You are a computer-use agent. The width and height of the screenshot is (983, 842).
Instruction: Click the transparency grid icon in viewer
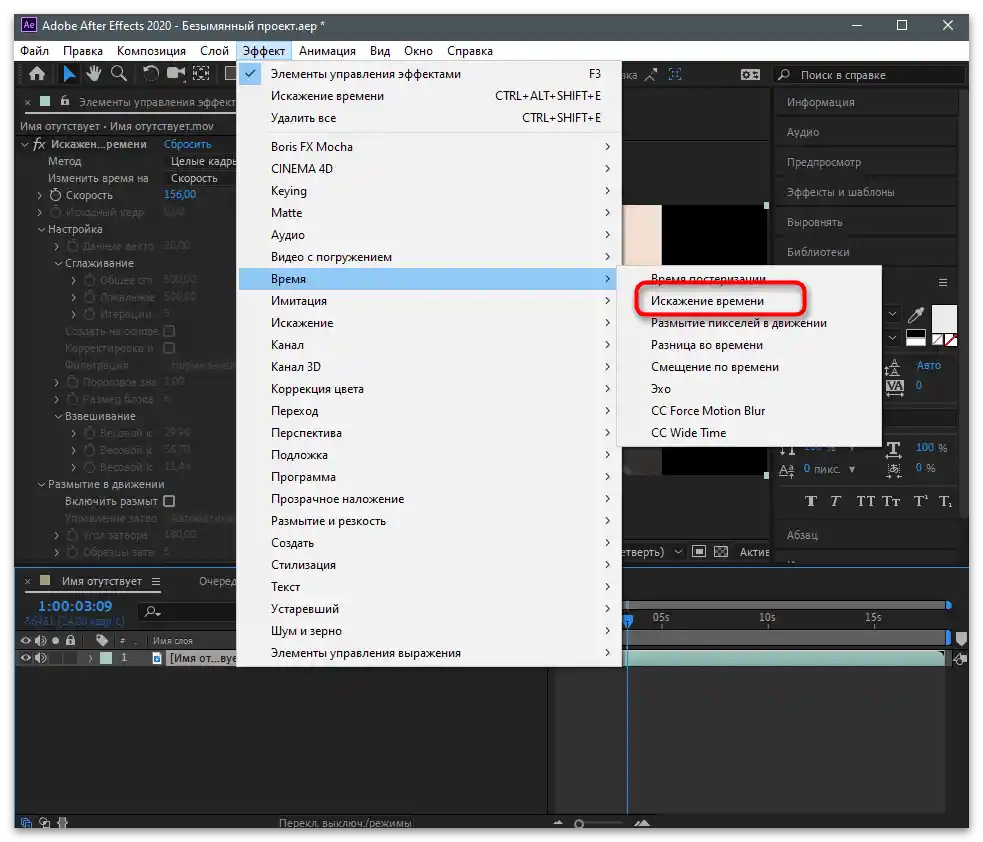coord(721,552)
